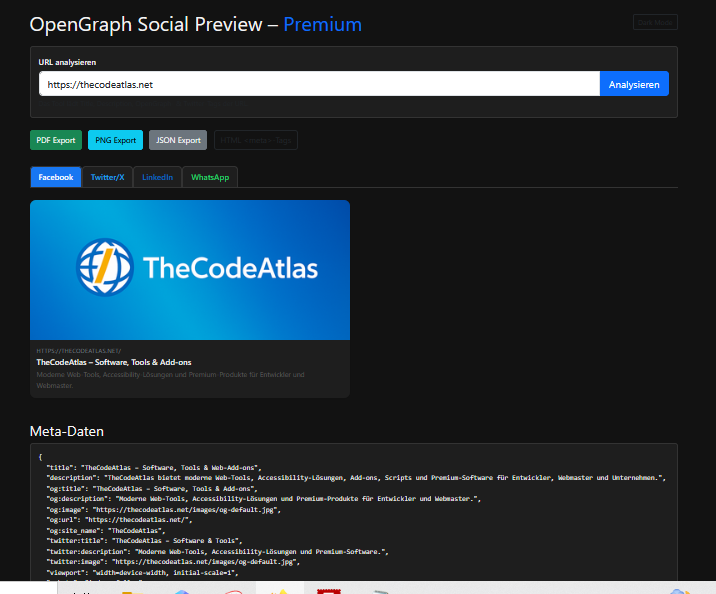716x594 pixels.
Task: Select the Facebook preview tab
Action: pyautogui.click(x=56, y=177)
